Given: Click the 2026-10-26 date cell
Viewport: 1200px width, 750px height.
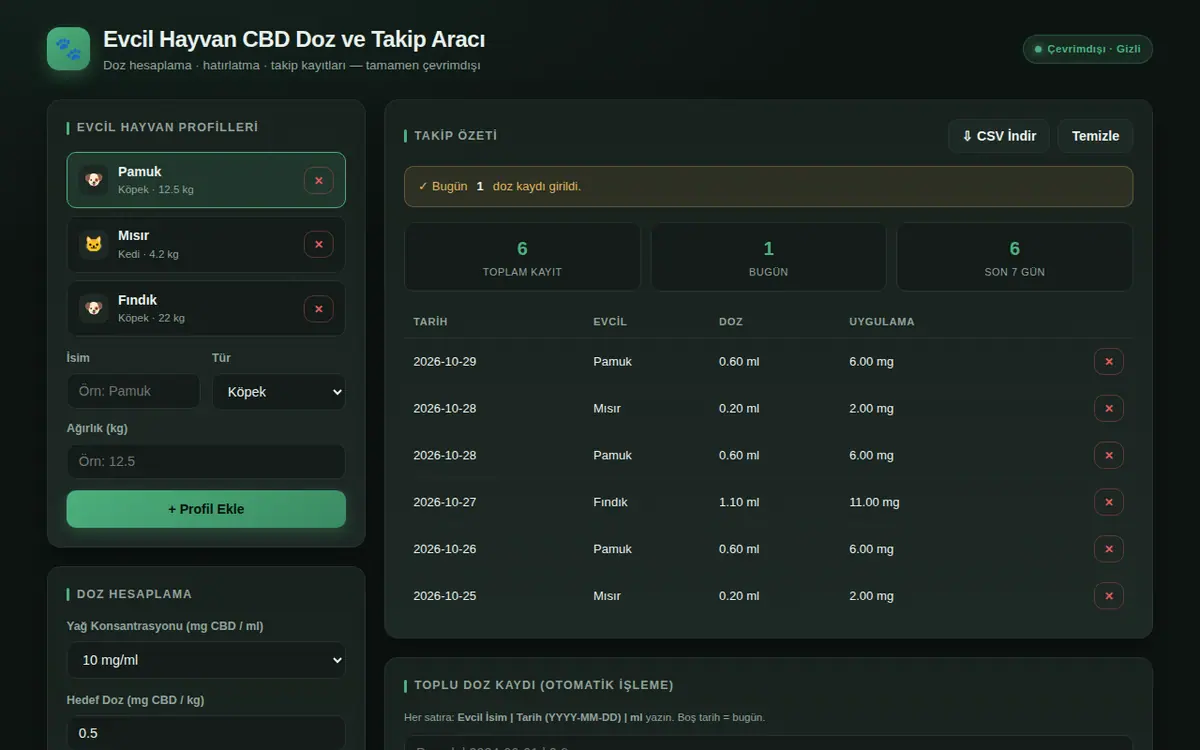Looking at the screenshot, I should click(445, 549).
